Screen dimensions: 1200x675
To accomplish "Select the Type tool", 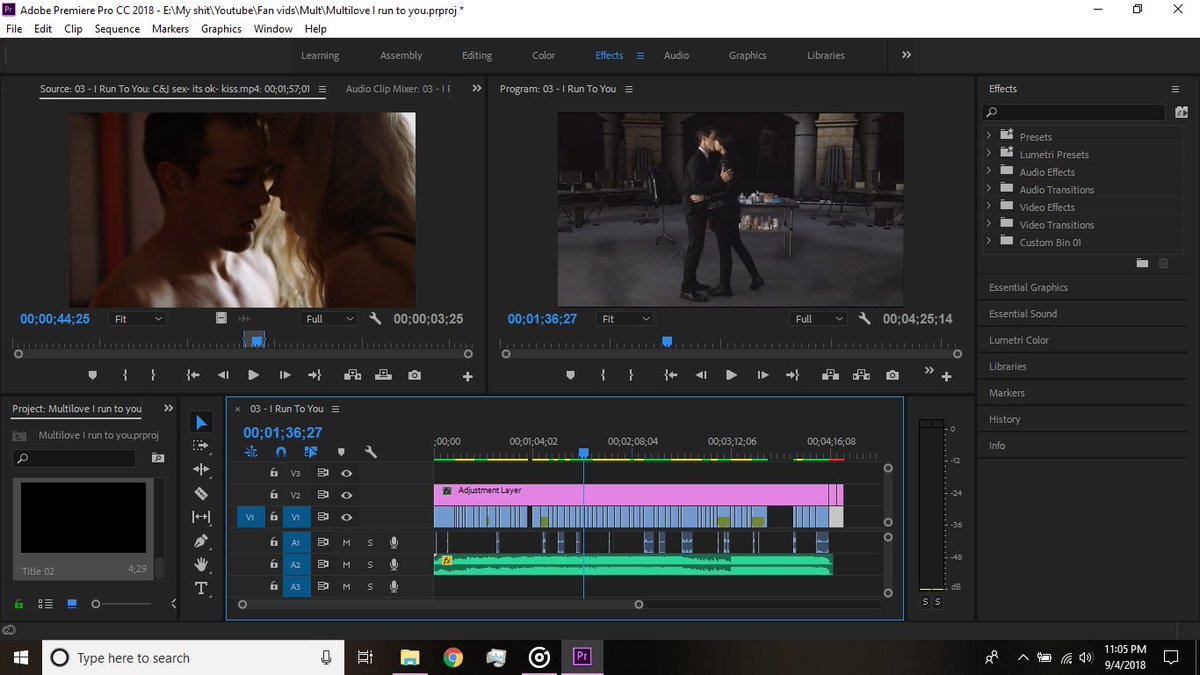I will point(201,588).
